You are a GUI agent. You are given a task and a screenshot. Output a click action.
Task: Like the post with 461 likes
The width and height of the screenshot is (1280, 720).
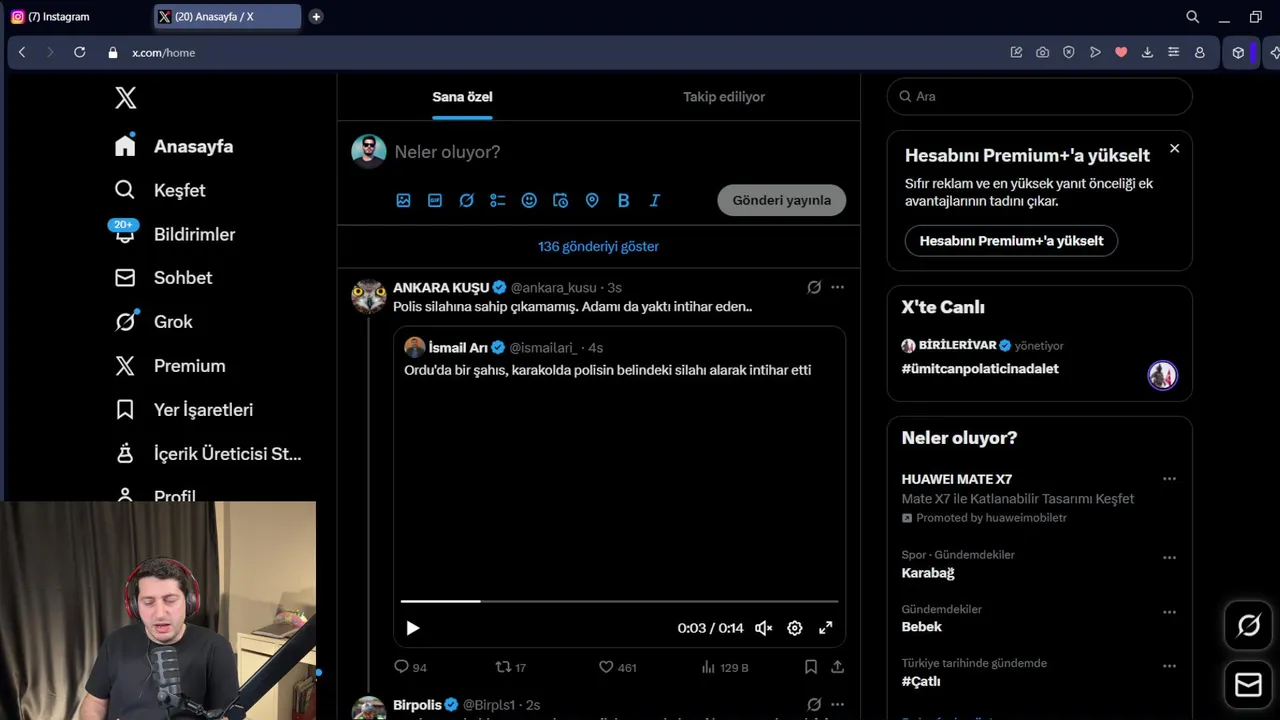pos(617,667)
